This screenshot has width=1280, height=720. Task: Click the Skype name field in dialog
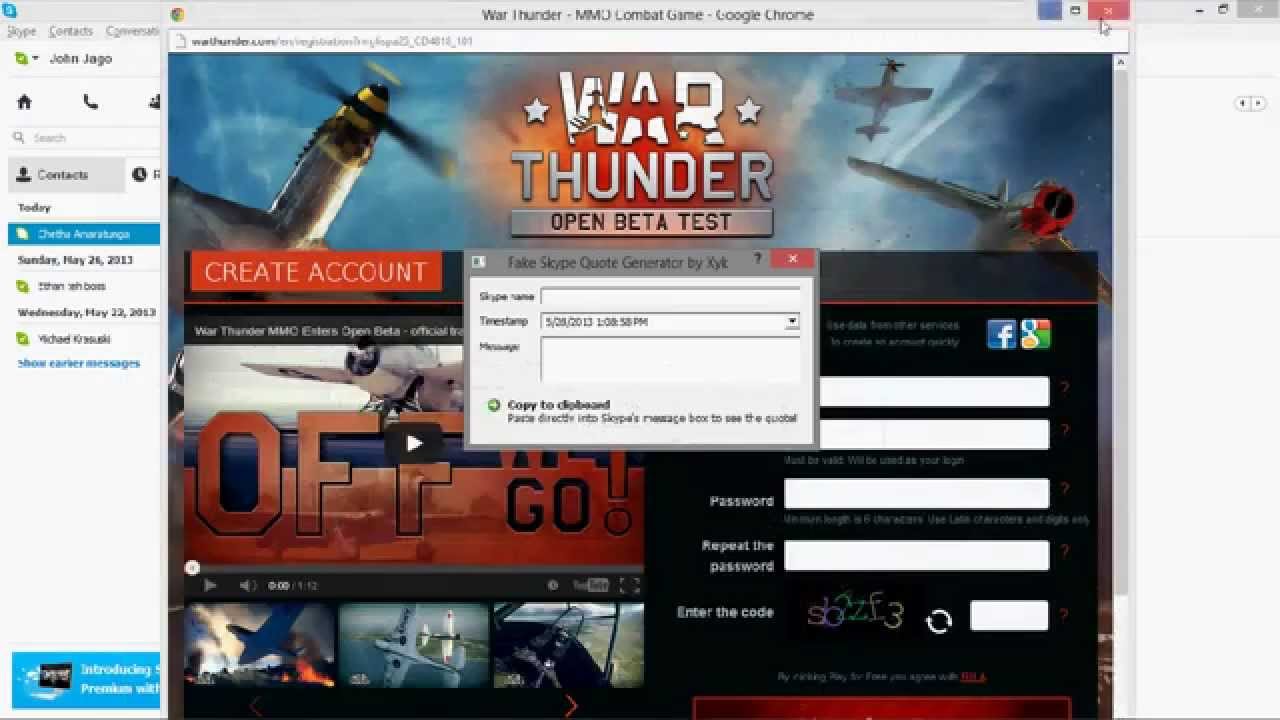670,296
